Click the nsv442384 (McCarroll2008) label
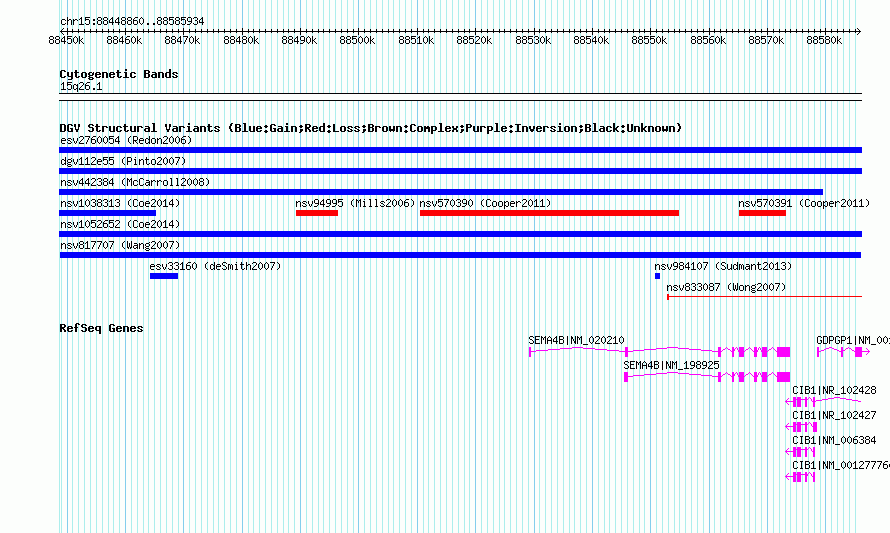 pyautogui.click(x=135, y=182)
